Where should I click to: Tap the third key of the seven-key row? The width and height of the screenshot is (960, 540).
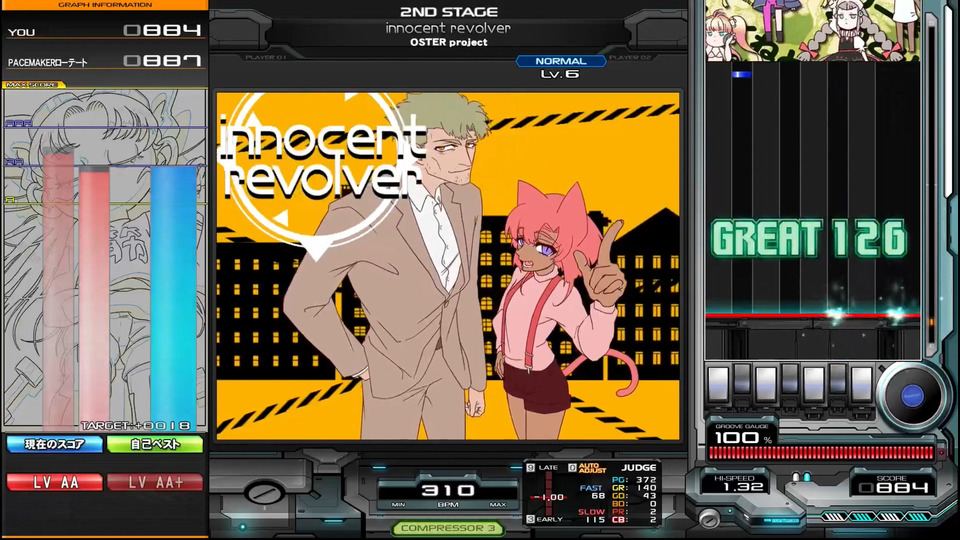(x=766, y=384)
